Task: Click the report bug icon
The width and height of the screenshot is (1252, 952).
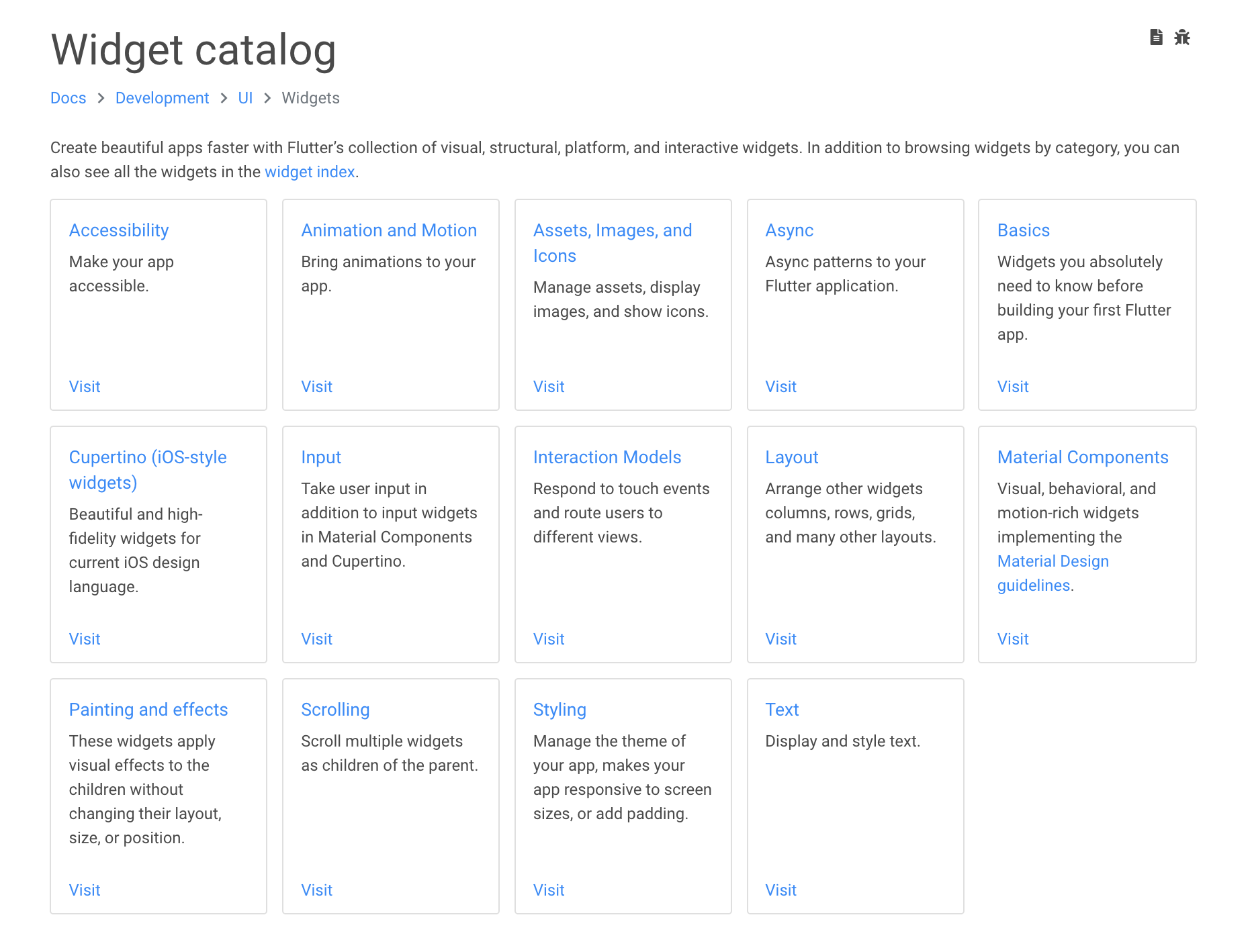Action: pos(1182,37)
